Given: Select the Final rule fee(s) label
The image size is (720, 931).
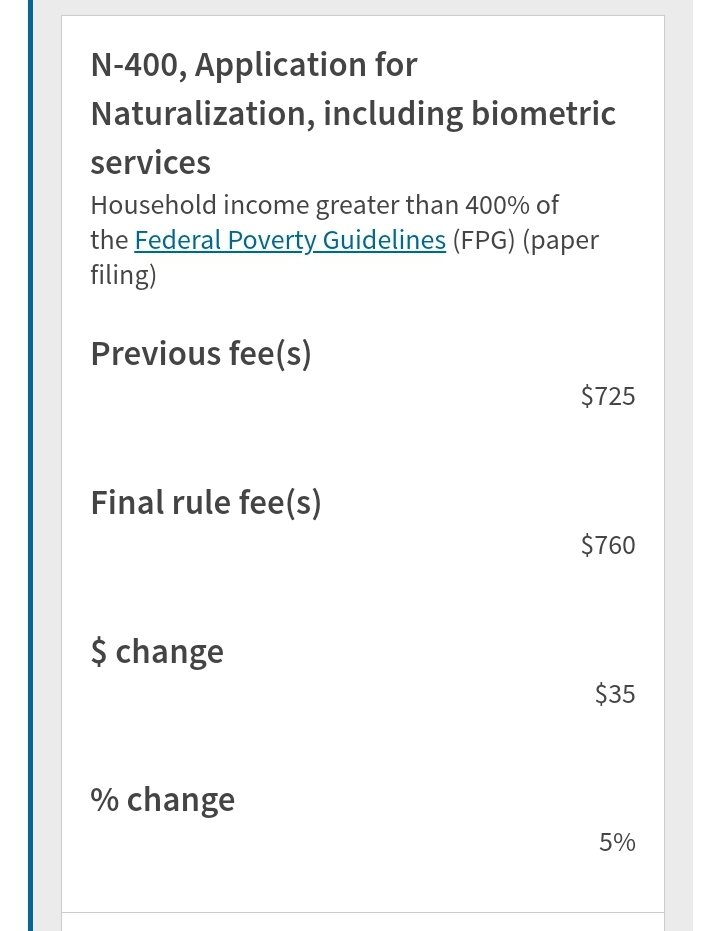Looking at the screenshot, I should (x=206, y=503).
